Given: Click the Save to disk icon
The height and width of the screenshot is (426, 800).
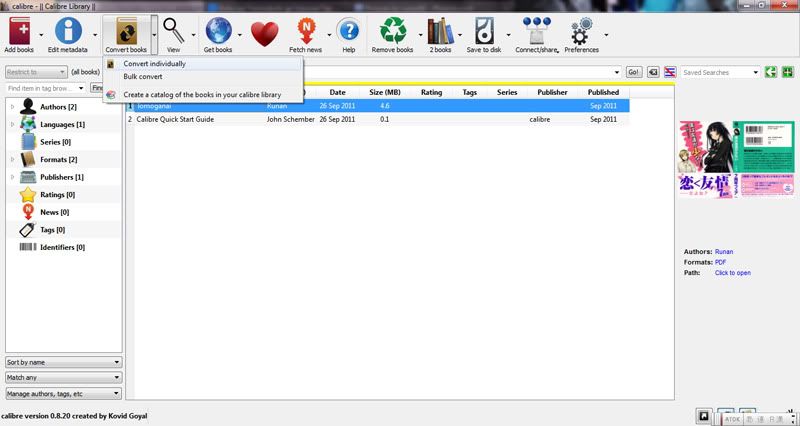Looking at the screenshot, I should coord(484,31).
